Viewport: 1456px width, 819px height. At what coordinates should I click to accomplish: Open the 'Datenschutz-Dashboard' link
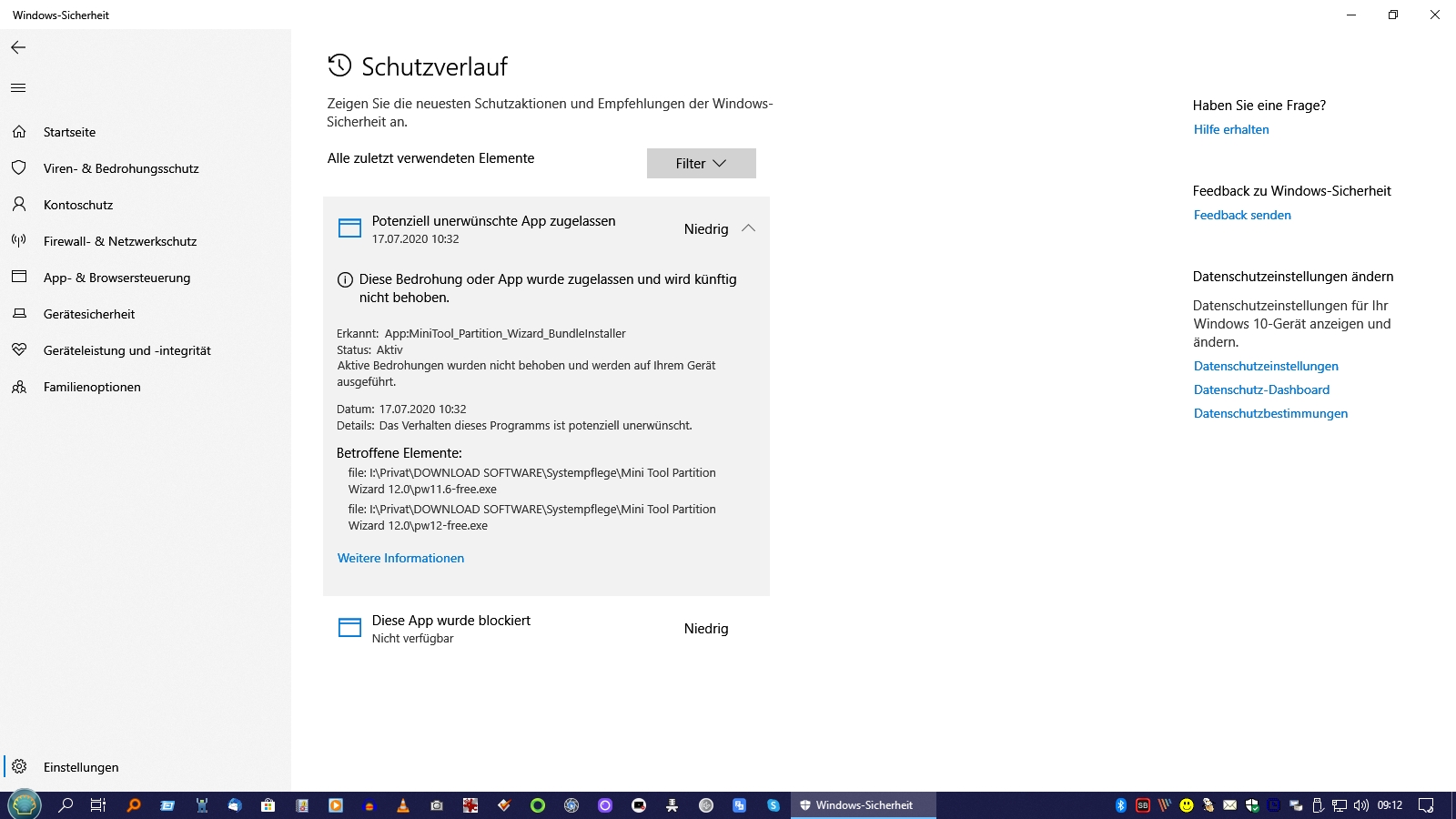(1261, 389)
